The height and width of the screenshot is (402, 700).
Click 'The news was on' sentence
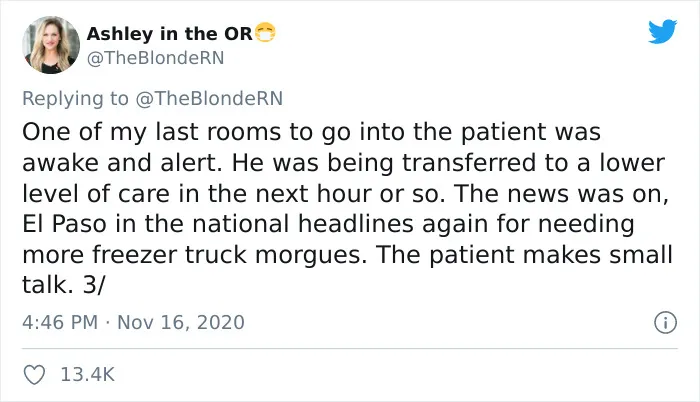[561, 194]
